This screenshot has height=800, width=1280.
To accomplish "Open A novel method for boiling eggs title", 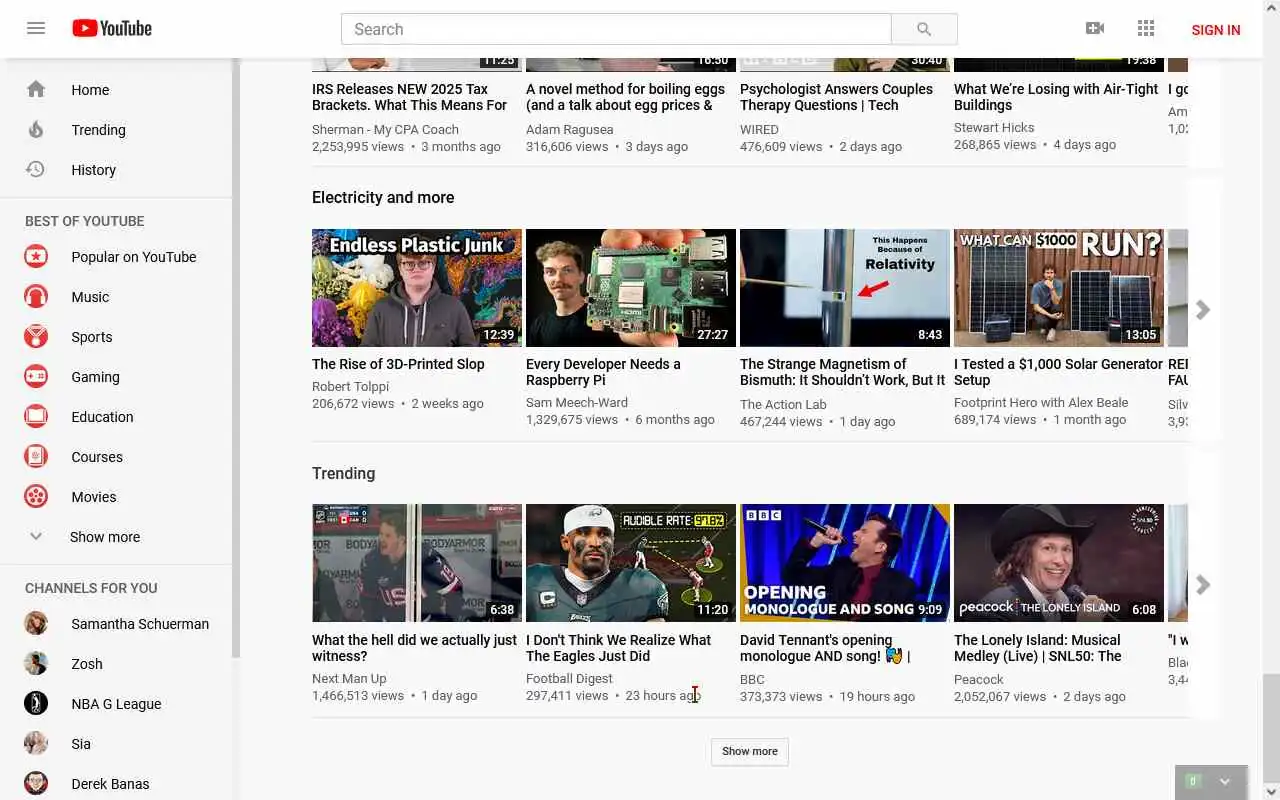I will point(625,97).
